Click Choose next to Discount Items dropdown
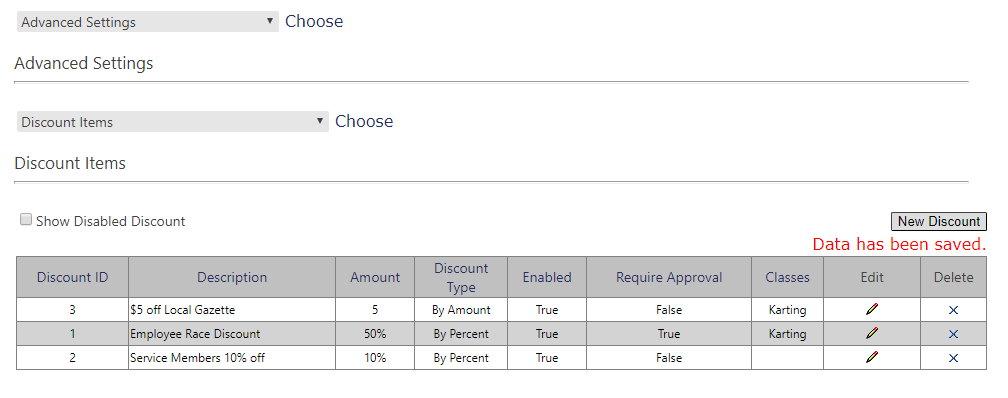This screenshot has height=398, width=1008. (x=364, y=122)
